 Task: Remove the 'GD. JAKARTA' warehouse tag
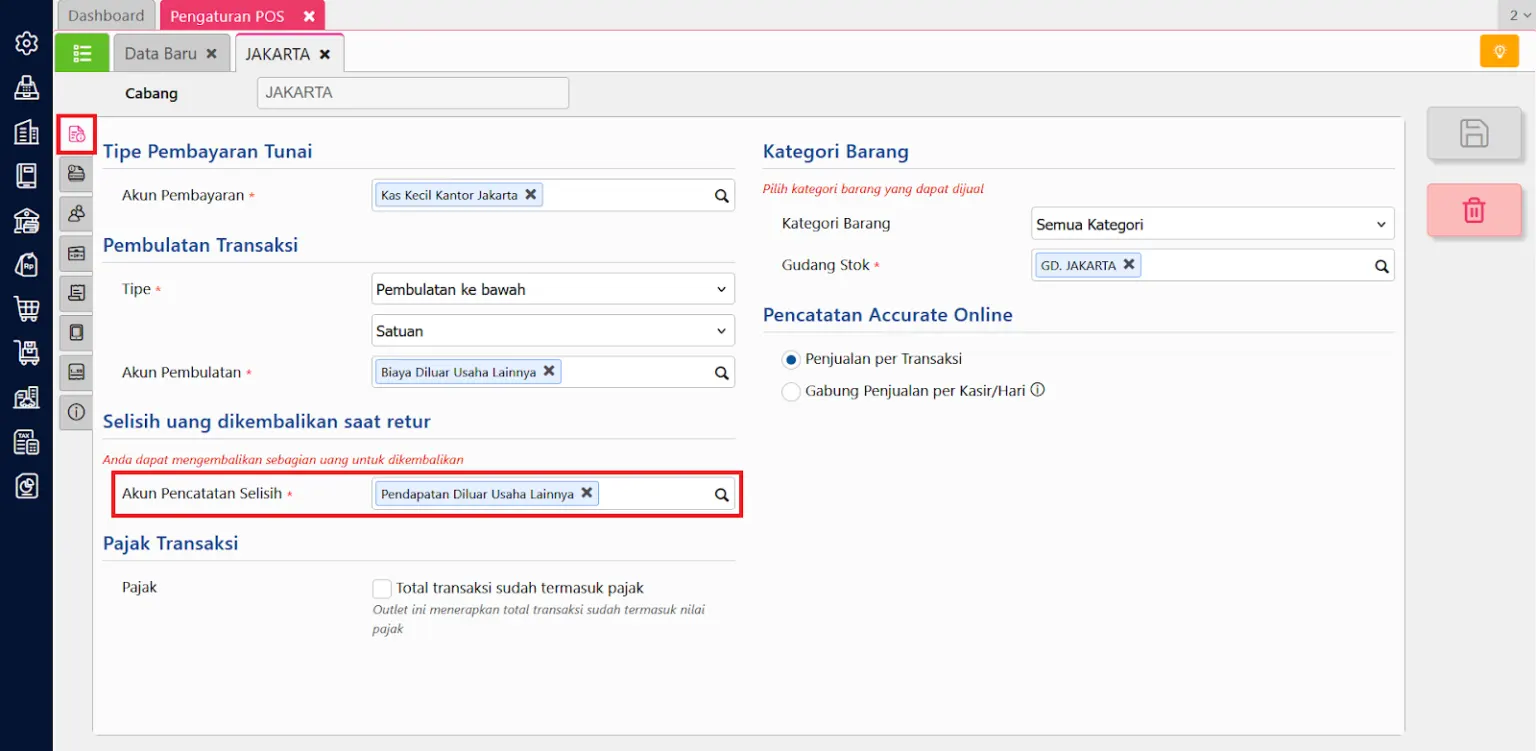tap(1129, 264)
